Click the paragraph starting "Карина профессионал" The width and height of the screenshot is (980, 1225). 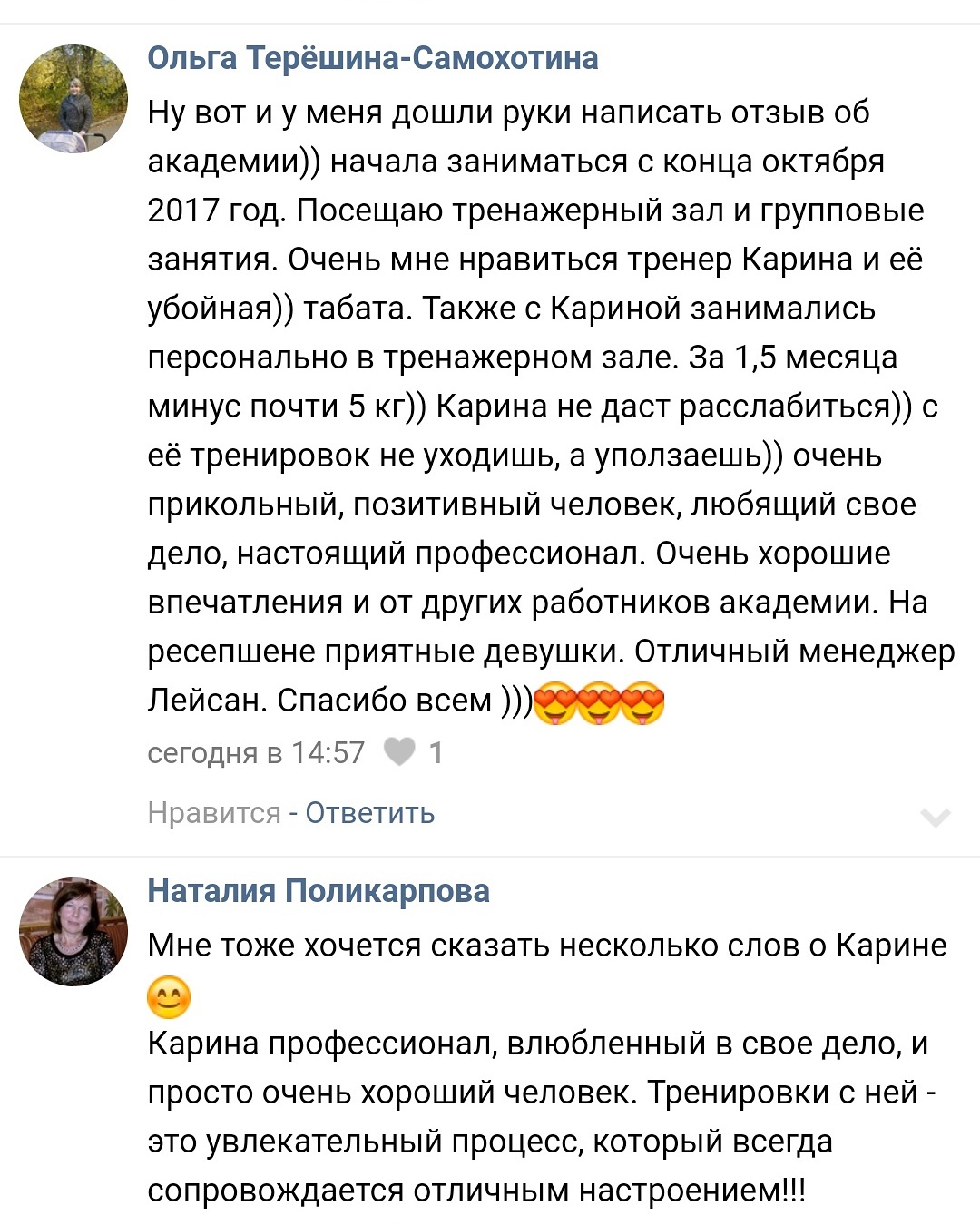pyautogui.click(x=537, y=1044)
